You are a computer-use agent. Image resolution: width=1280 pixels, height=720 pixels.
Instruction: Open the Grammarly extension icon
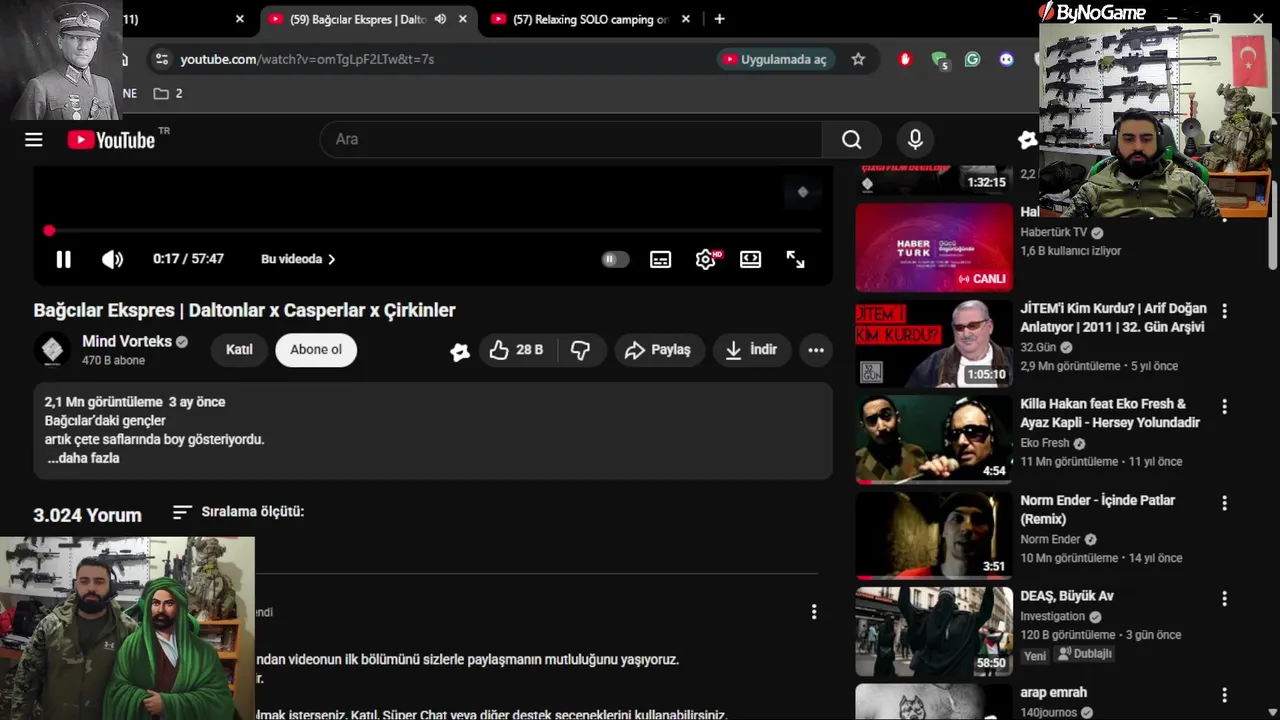click(x=972, y=59)
